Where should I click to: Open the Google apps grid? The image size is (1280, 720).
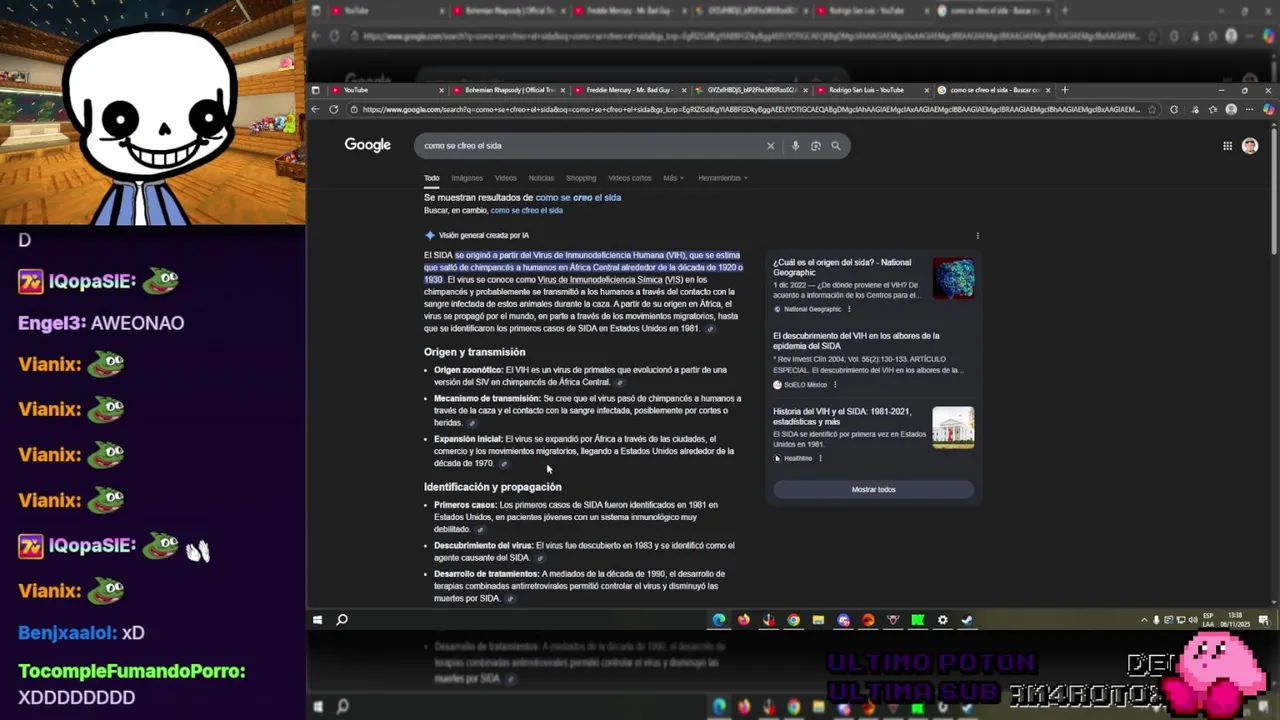(1227, 146)
